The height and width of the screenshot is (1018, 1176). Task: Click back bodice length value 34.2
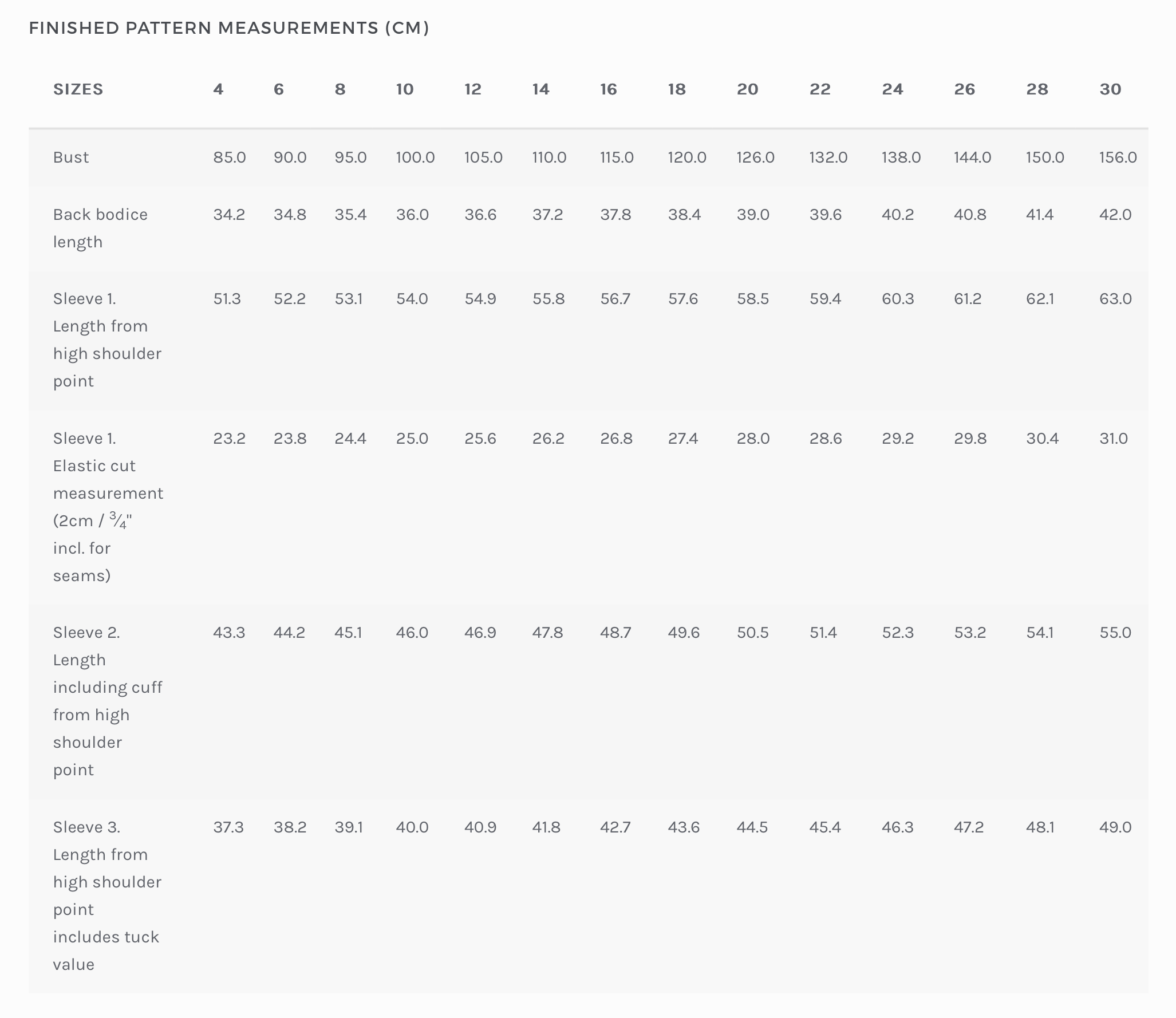point(229,215)
